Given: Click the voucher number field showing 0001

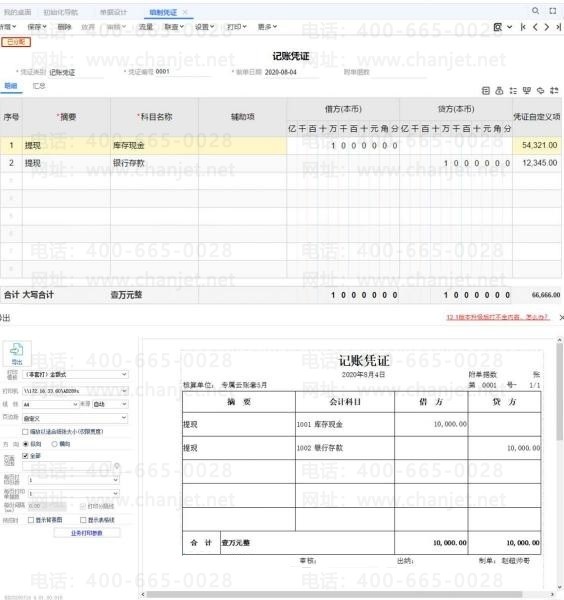Looking at the screenshot, I should pos(183,72).
